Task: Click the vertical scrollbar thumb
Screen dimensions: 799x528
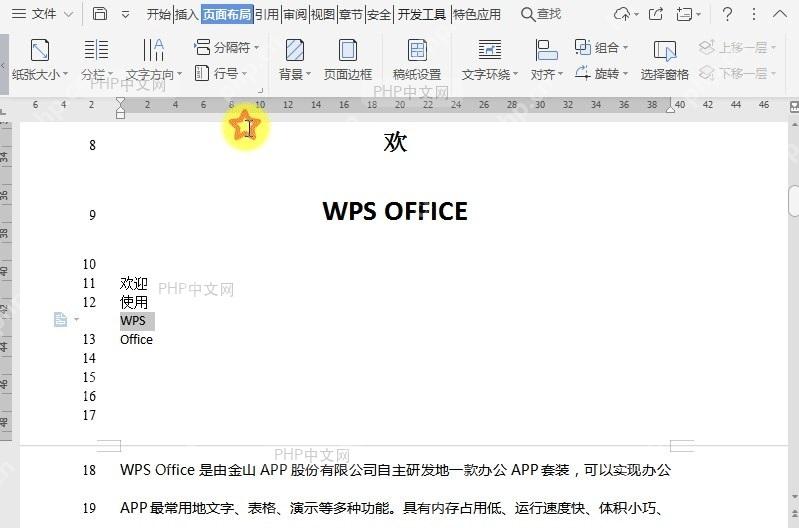Action: [x=793, y=201]
